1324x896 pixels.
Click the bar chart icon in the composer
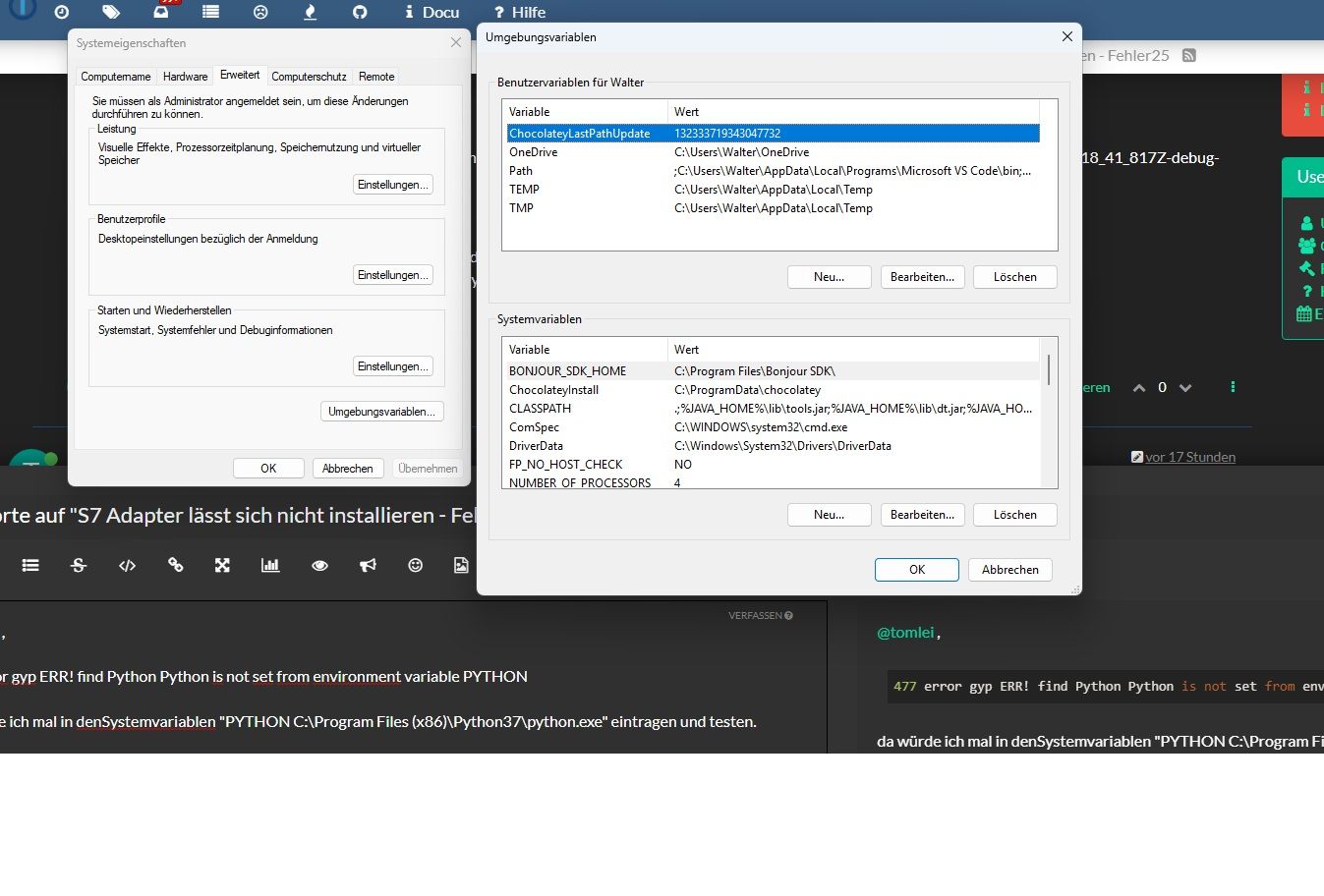(x=270, y=565)
